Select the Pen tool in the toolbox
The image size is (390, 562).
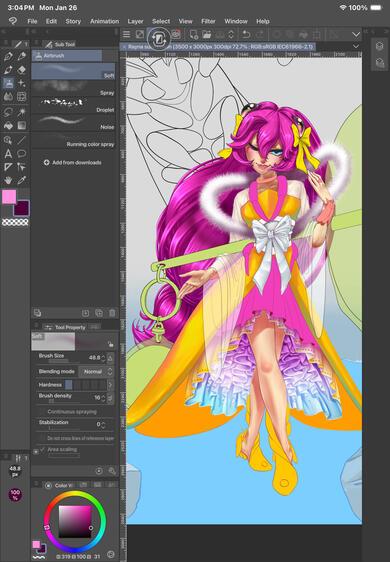[8, 56]
